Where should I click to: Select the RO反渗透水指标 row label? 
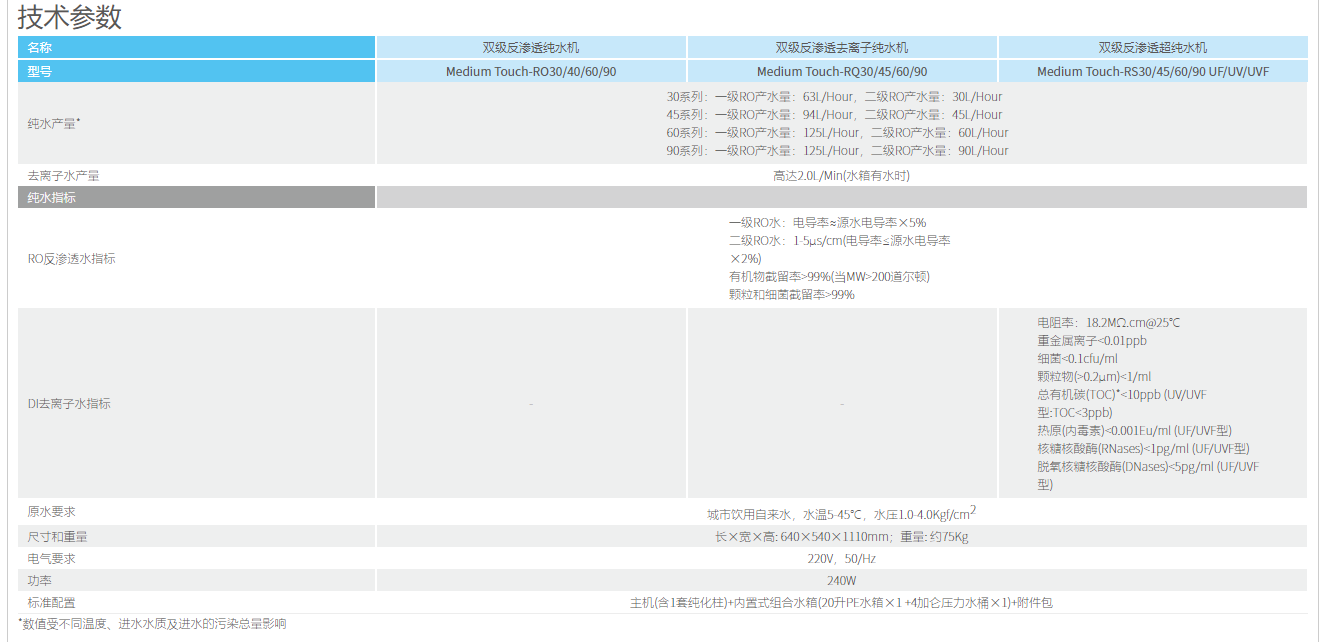[x=71, y=259]
